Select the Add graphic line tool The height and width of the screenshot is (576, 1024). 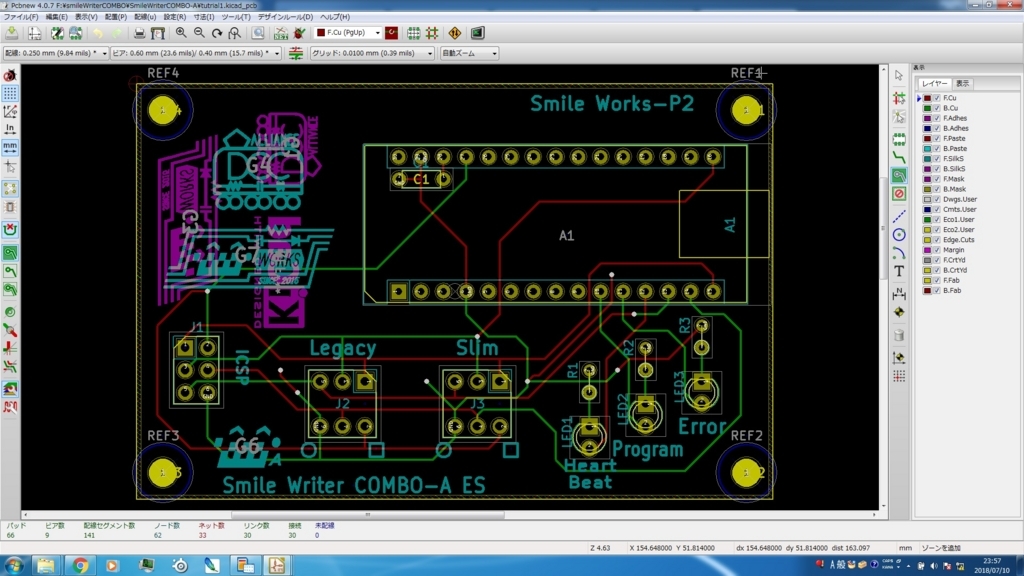click(x=899, y=216)
